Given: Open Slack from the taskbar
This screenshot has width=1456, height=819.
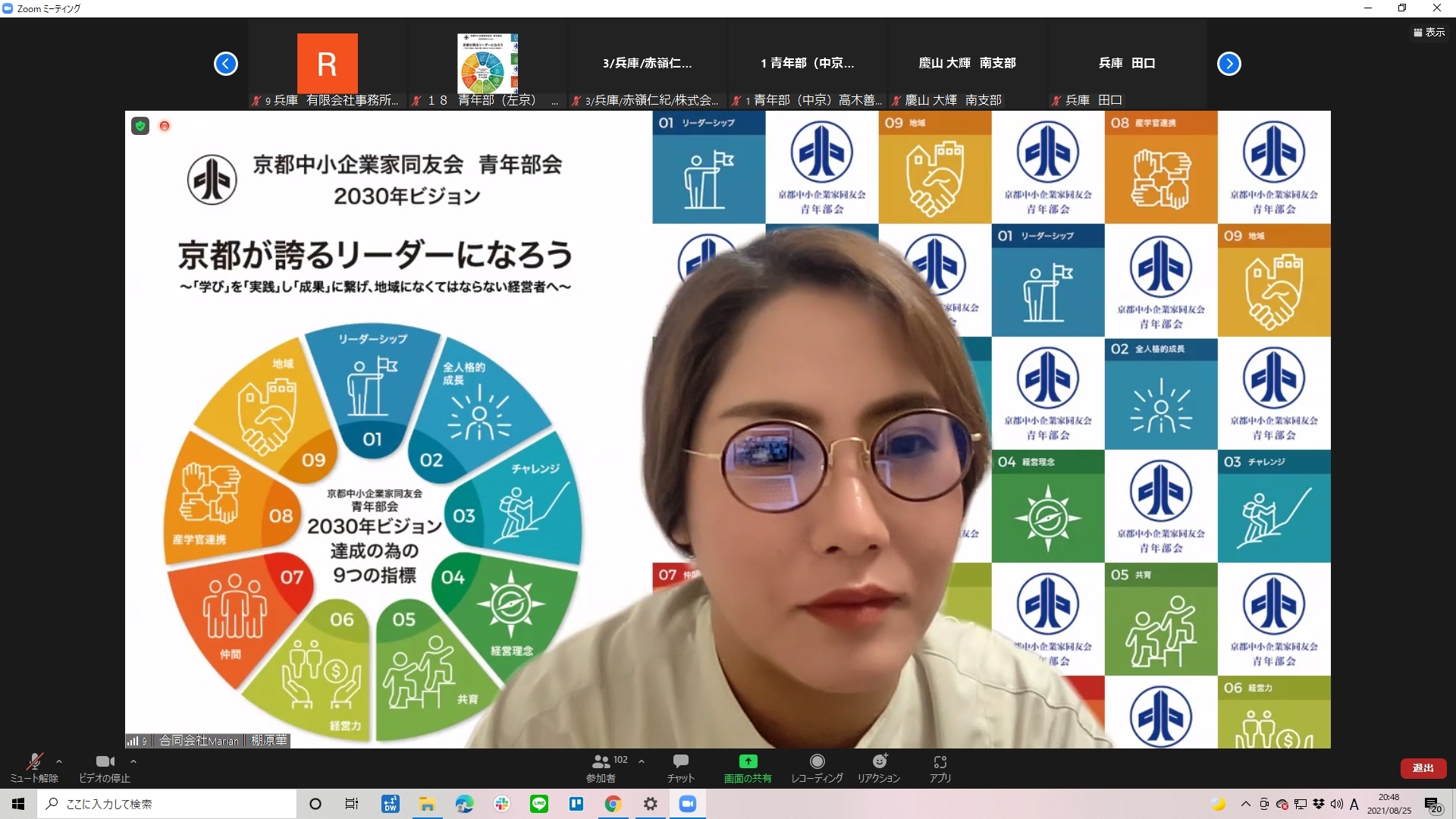Looking at the screenshot, I should click(501, 804).
